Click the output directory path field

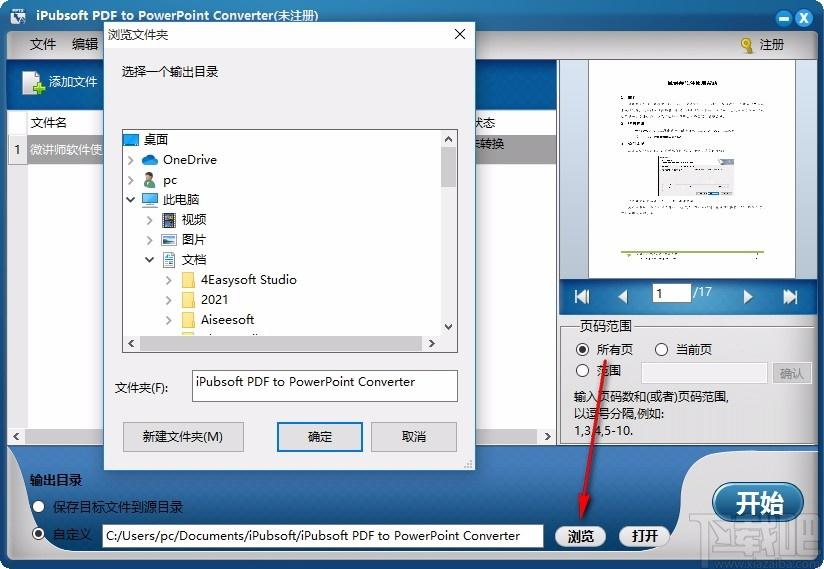pos(323,536)
